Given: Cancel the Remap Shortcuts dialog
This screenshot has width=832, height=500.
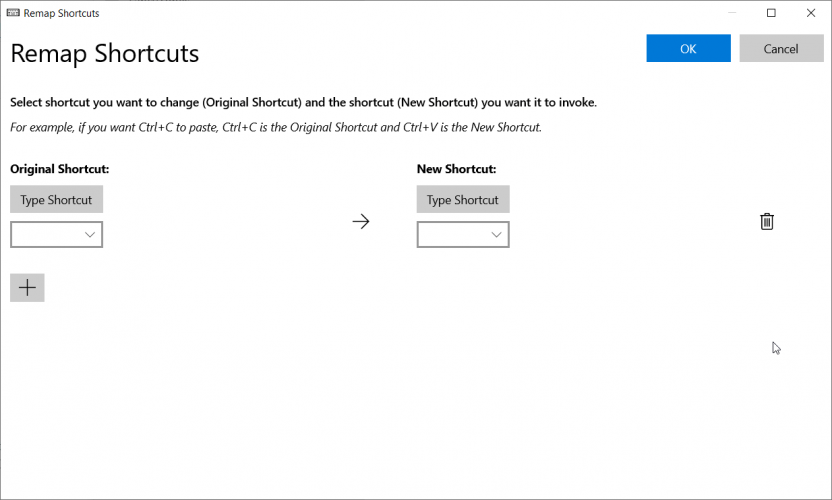Looking at the screenshot, I should click(781, 48).
